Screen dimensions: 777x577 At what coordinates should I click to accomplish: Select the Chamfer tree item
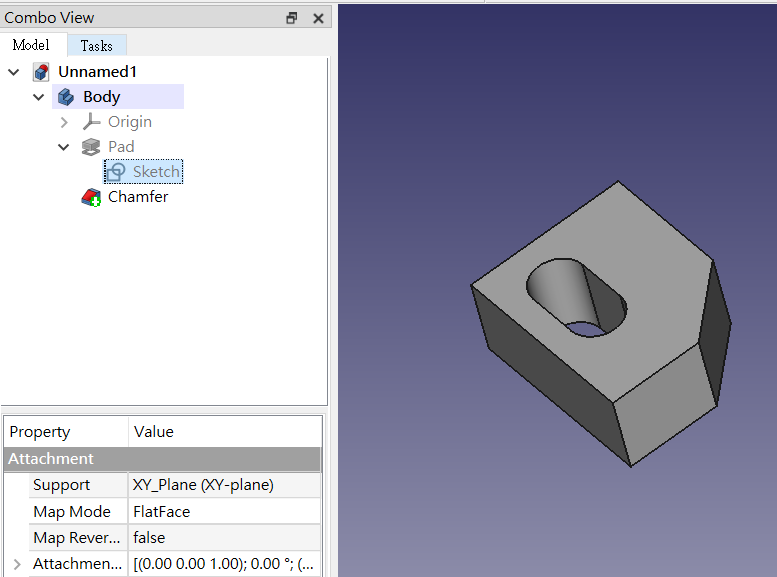[138, 197]
